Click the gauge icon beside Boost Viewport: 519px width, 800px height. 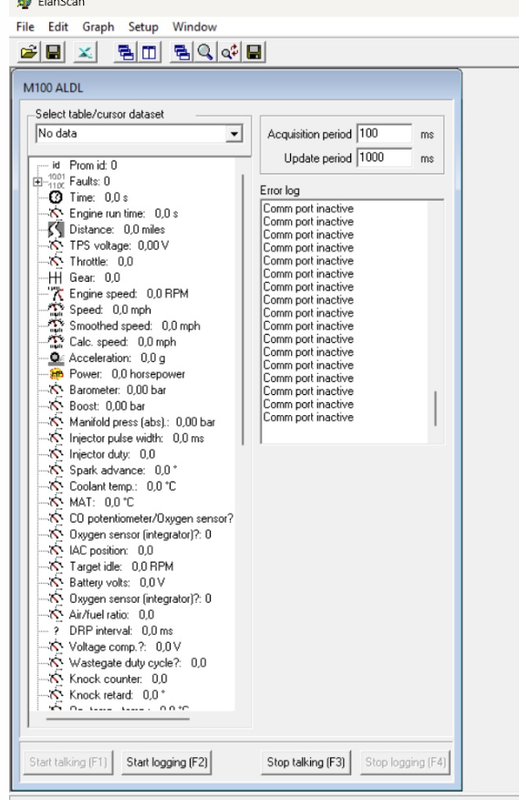(x=56, y=406)
